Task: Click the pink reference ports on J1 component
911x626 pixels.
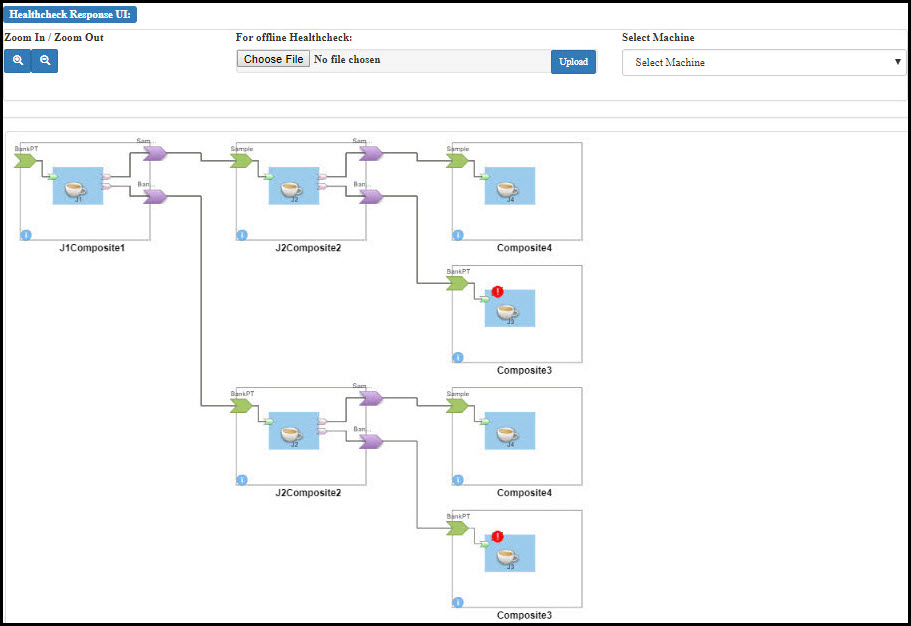Action: click(x=106, y=181)
